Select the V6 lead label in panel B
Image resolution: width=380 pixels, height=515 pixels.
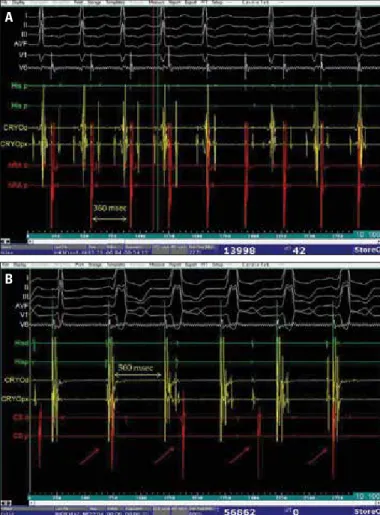point(24,324)
